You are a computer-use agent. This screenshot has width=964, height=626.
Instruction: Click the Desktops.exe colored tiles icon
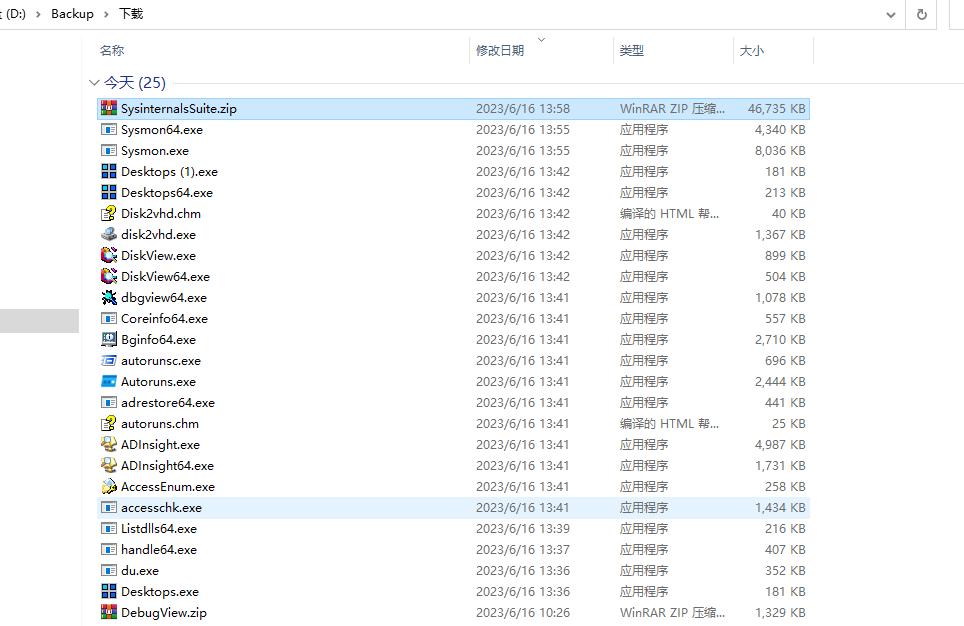(107, 591)
